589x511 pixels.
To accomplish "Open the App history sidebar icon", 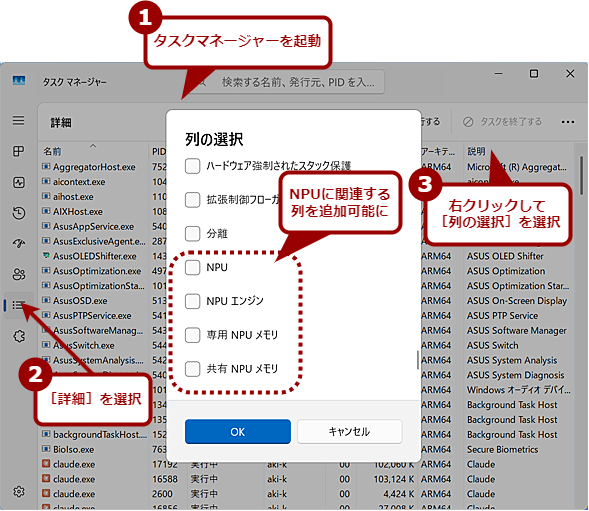I will pos(18,213).
